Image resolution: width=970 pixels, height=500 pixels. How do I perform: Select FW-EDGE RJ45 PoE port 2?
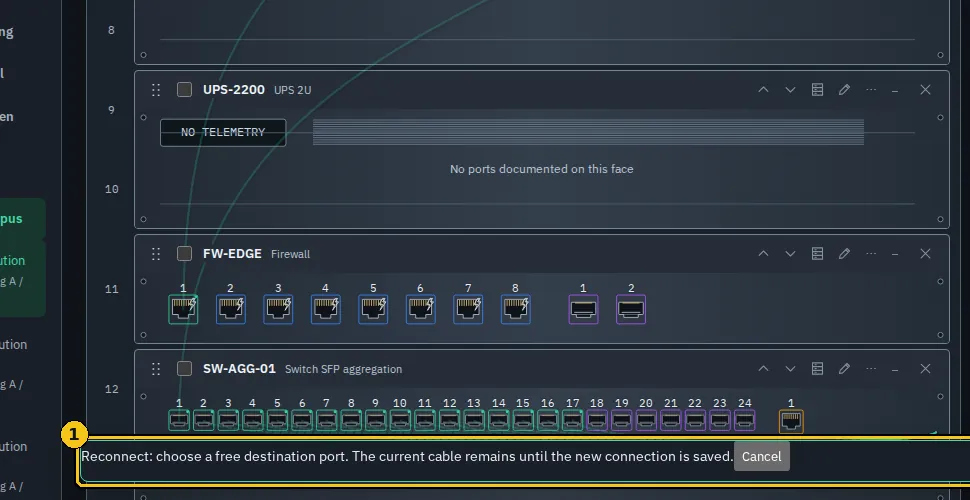click(231, 309)
